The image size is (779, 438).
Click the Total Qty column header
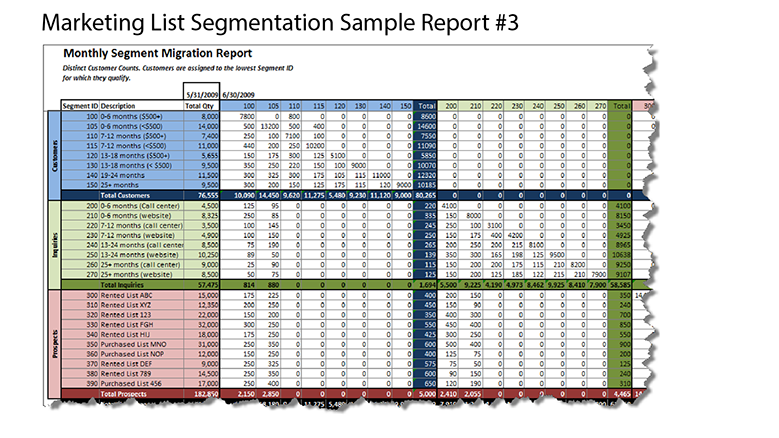(199, 105)
